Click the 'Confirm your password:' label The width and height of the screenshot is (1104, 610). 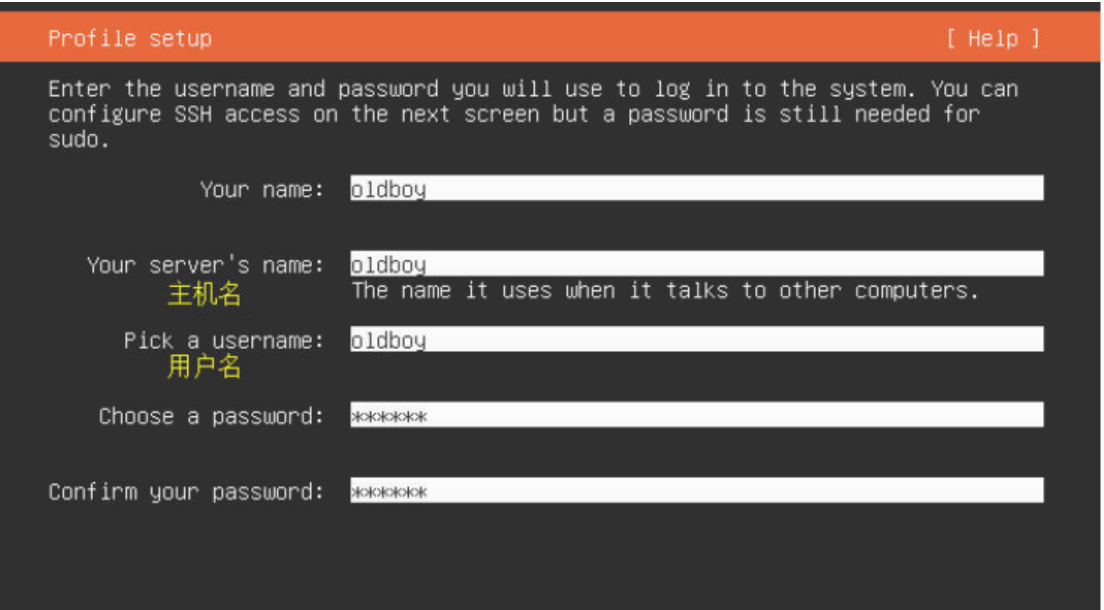tap(186, 492)
